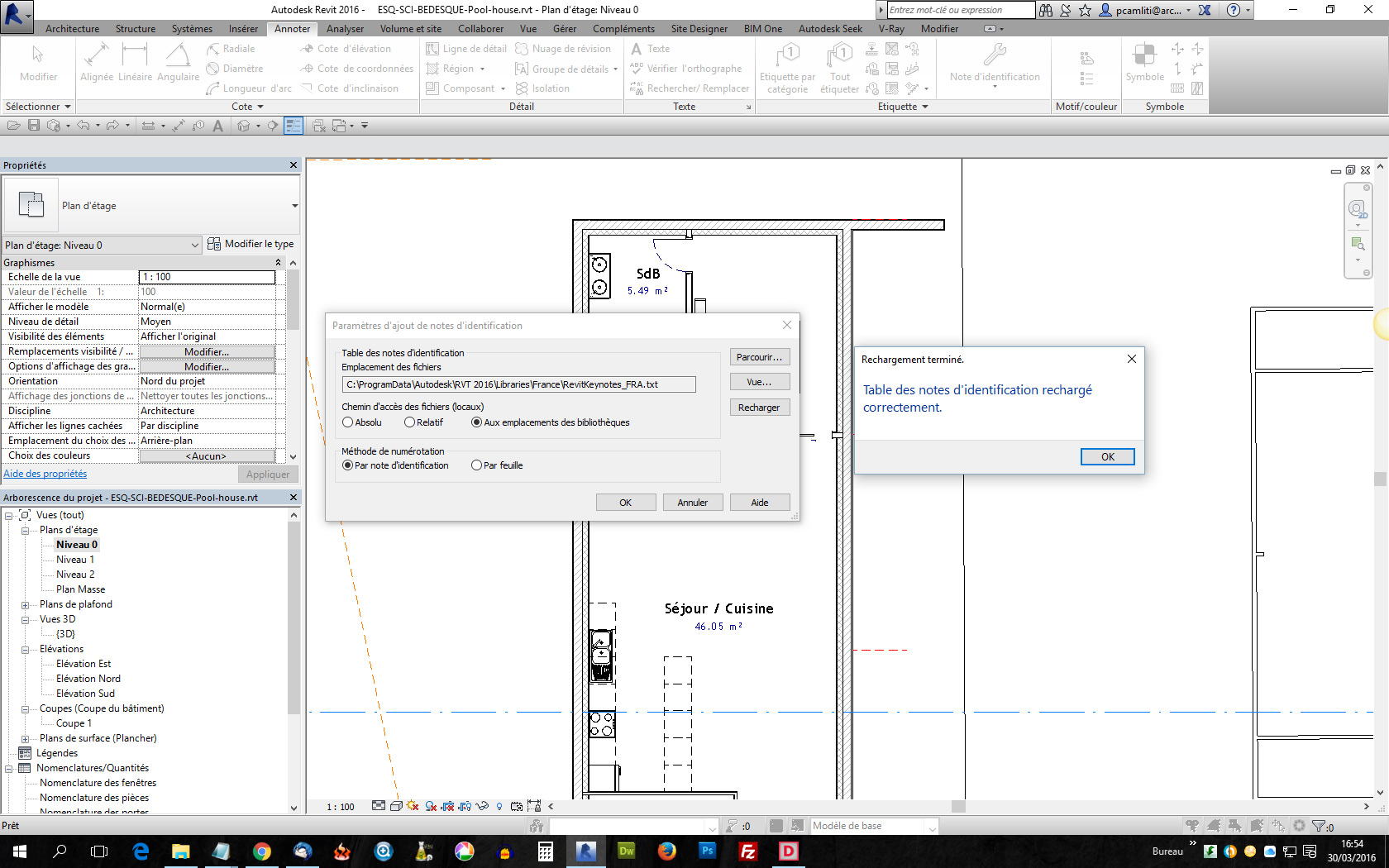Open Firefox from the taskbar
This screenshot has height=868, width=1389.
pos(667,851)
